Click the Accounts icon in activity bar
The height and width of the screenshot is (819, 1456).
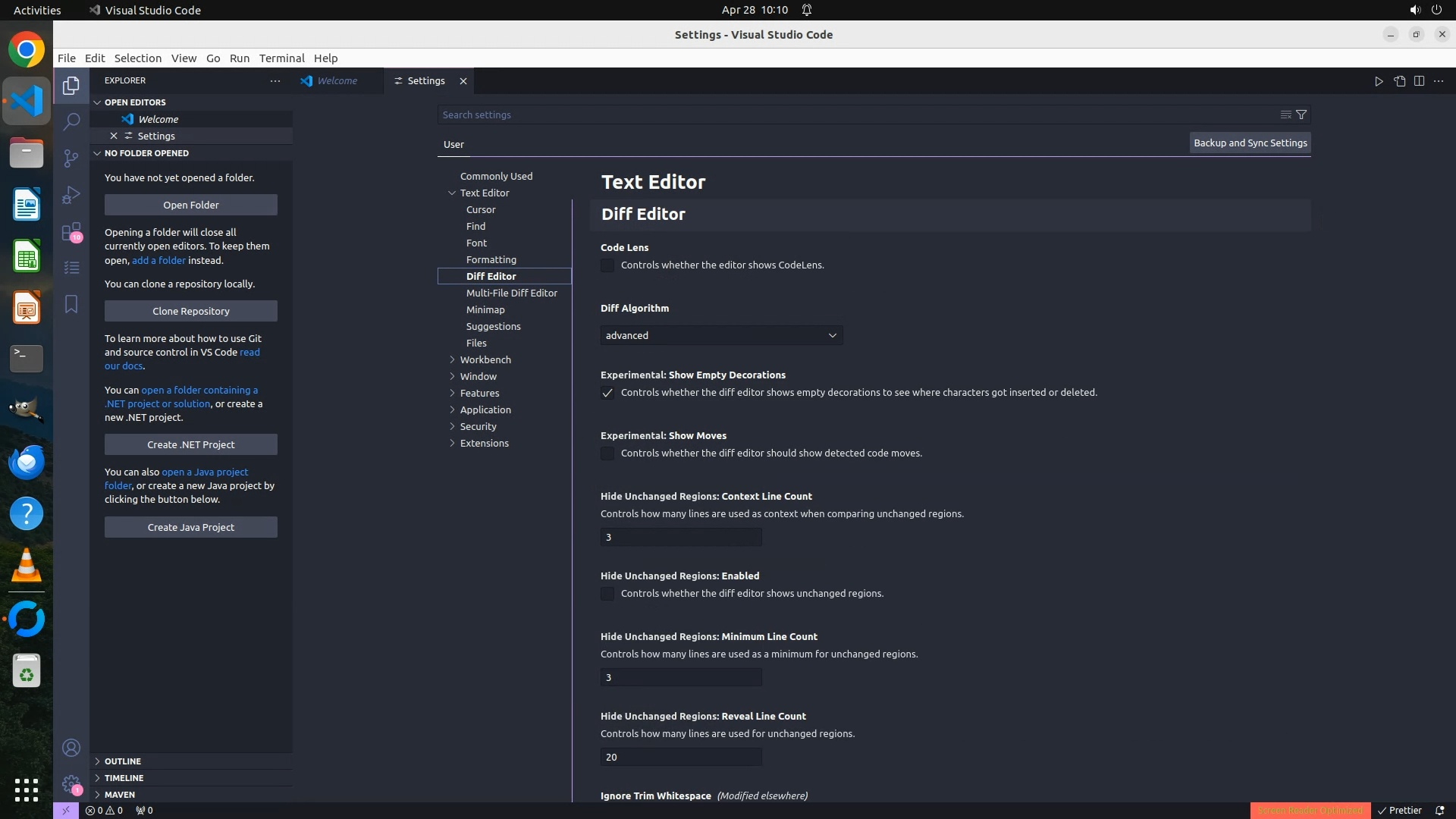point(71,748)
